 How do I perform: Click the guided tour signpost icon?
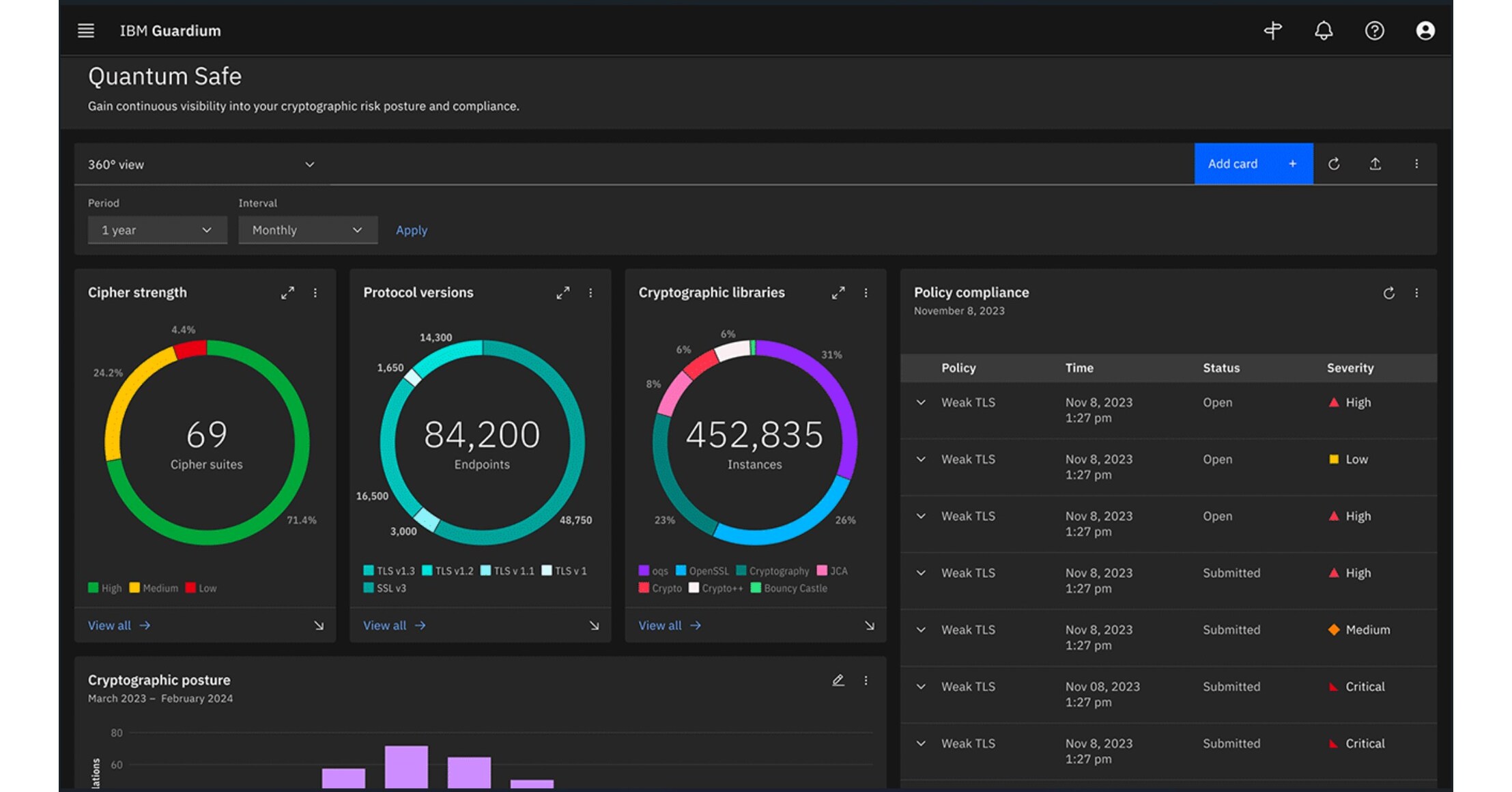1272,31
